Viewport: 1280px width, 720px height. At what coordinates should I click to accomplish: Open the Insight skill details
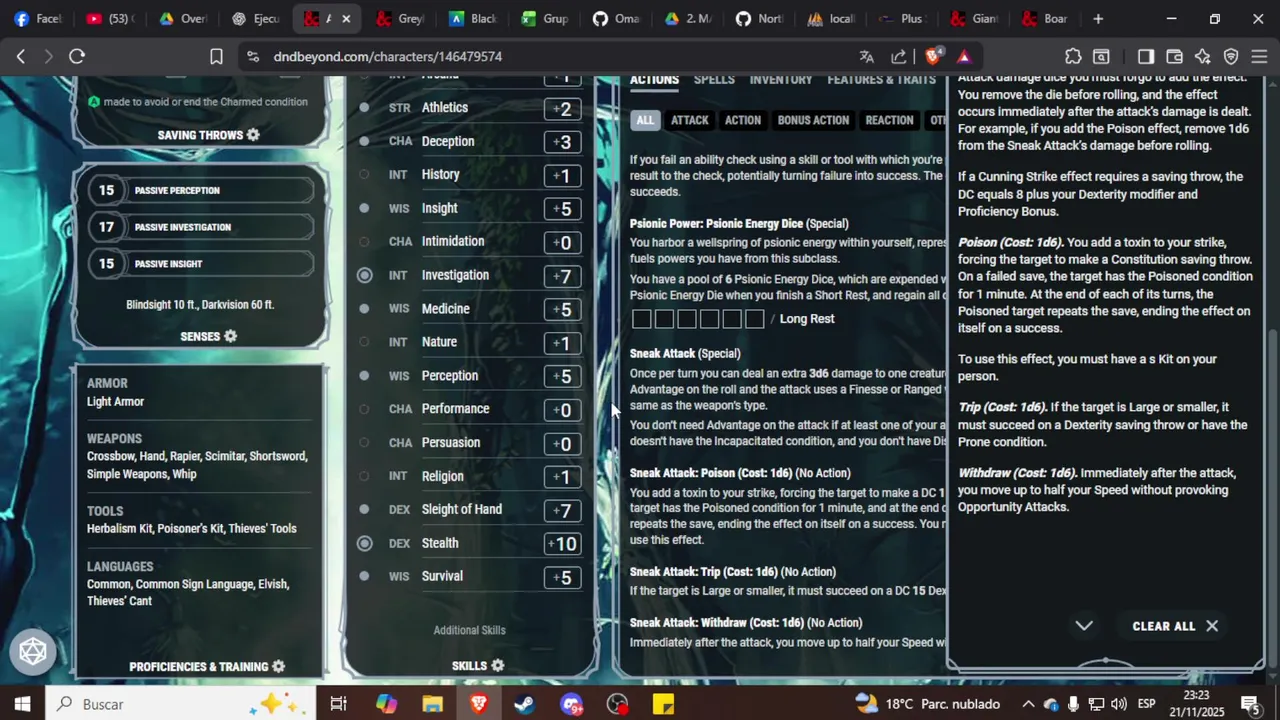(439, 208)
